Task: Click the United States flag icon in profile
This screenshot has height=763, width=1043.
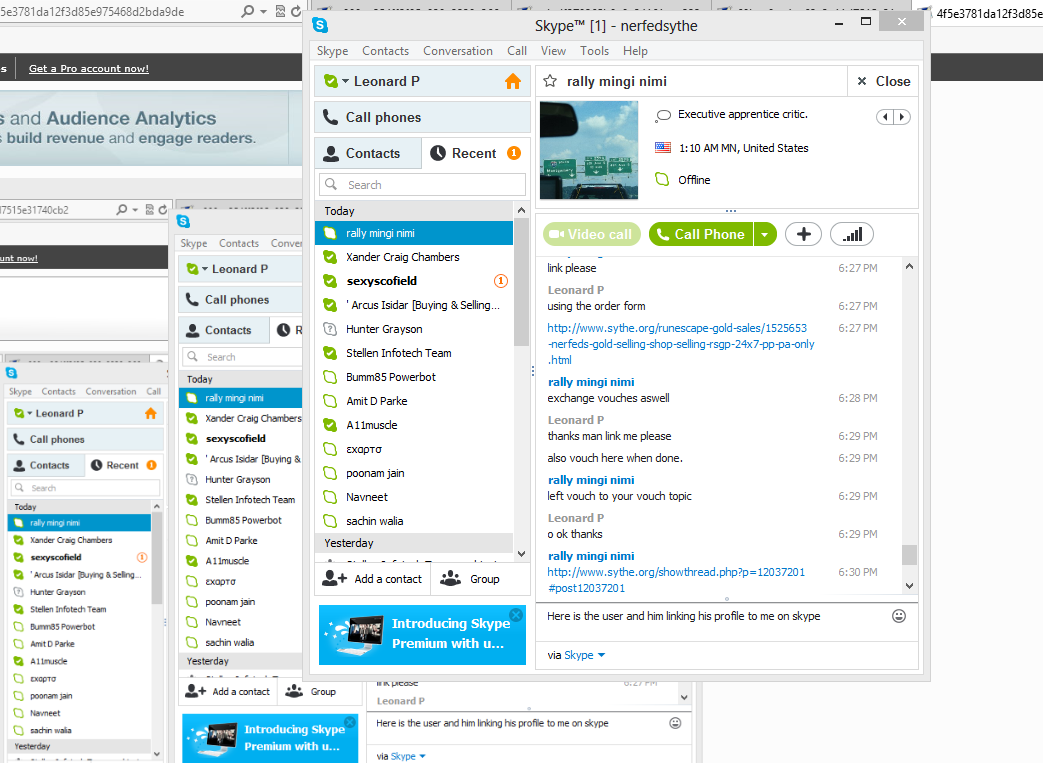Action: (663, 148)
